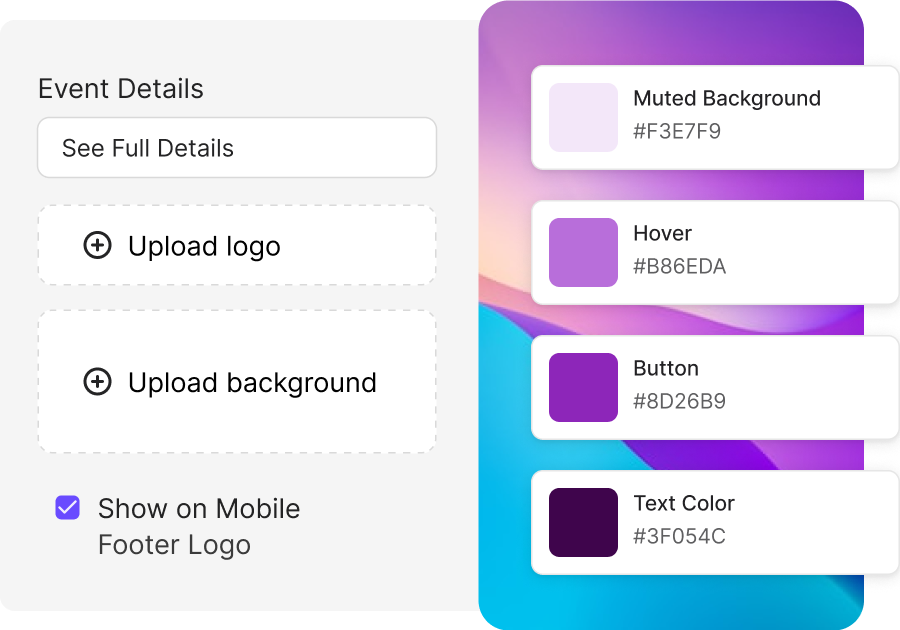Click the #8D26B9 hex value

click(680, 401)
